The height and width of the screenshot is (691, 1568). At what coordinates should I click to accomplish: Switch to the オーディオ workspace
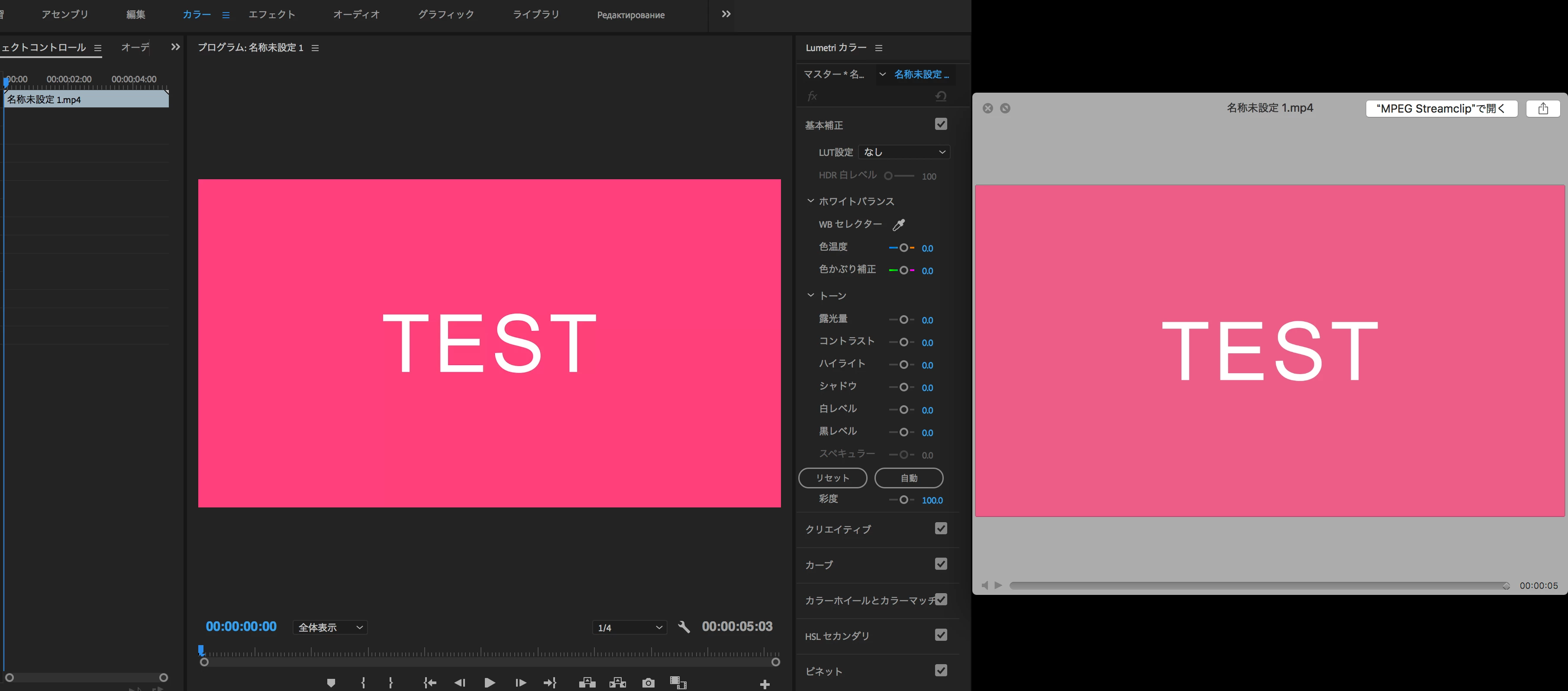(356, 15)
